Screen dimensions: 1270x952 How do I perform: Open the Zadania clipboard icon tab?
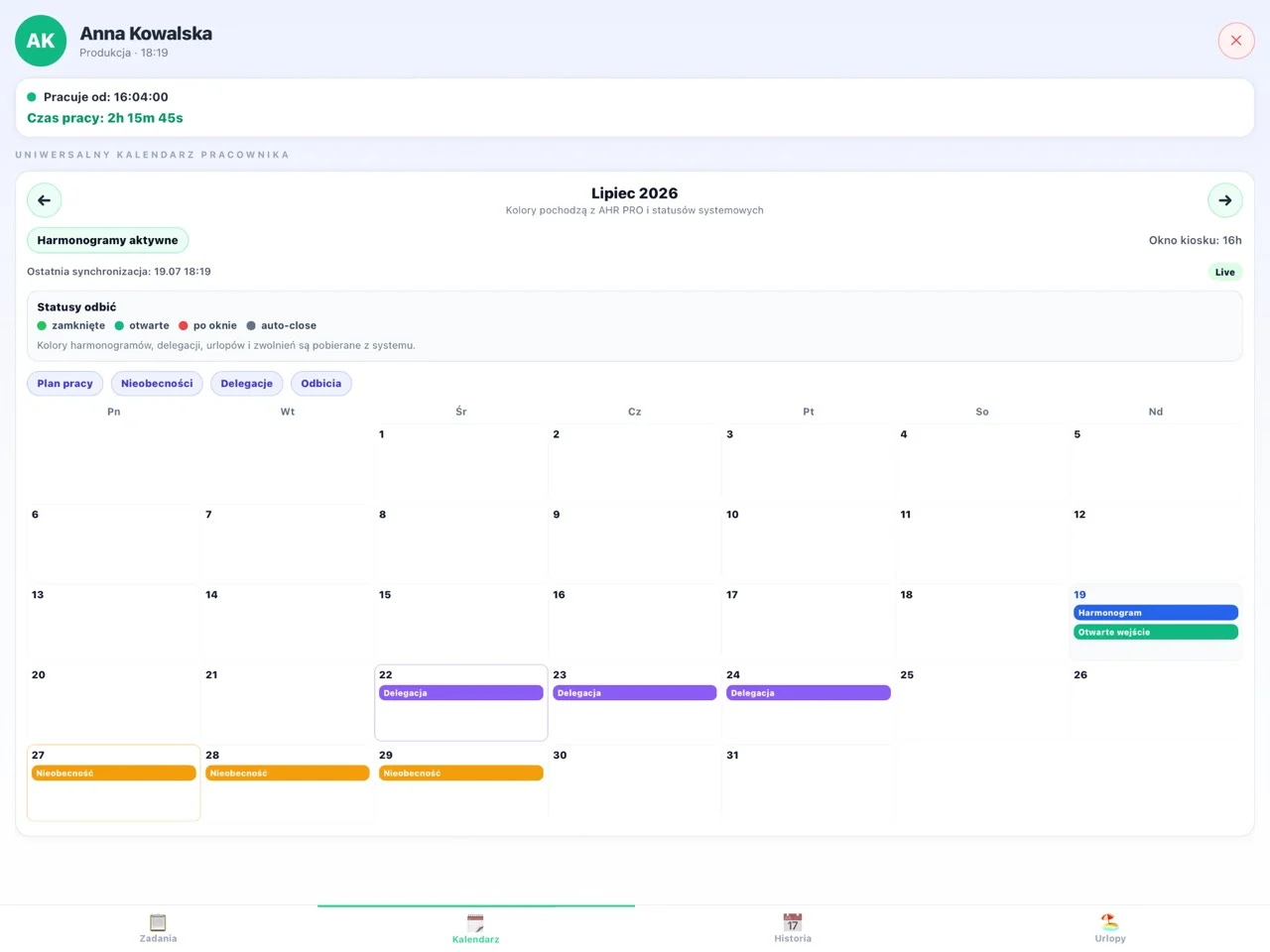(x=158, y=922)
